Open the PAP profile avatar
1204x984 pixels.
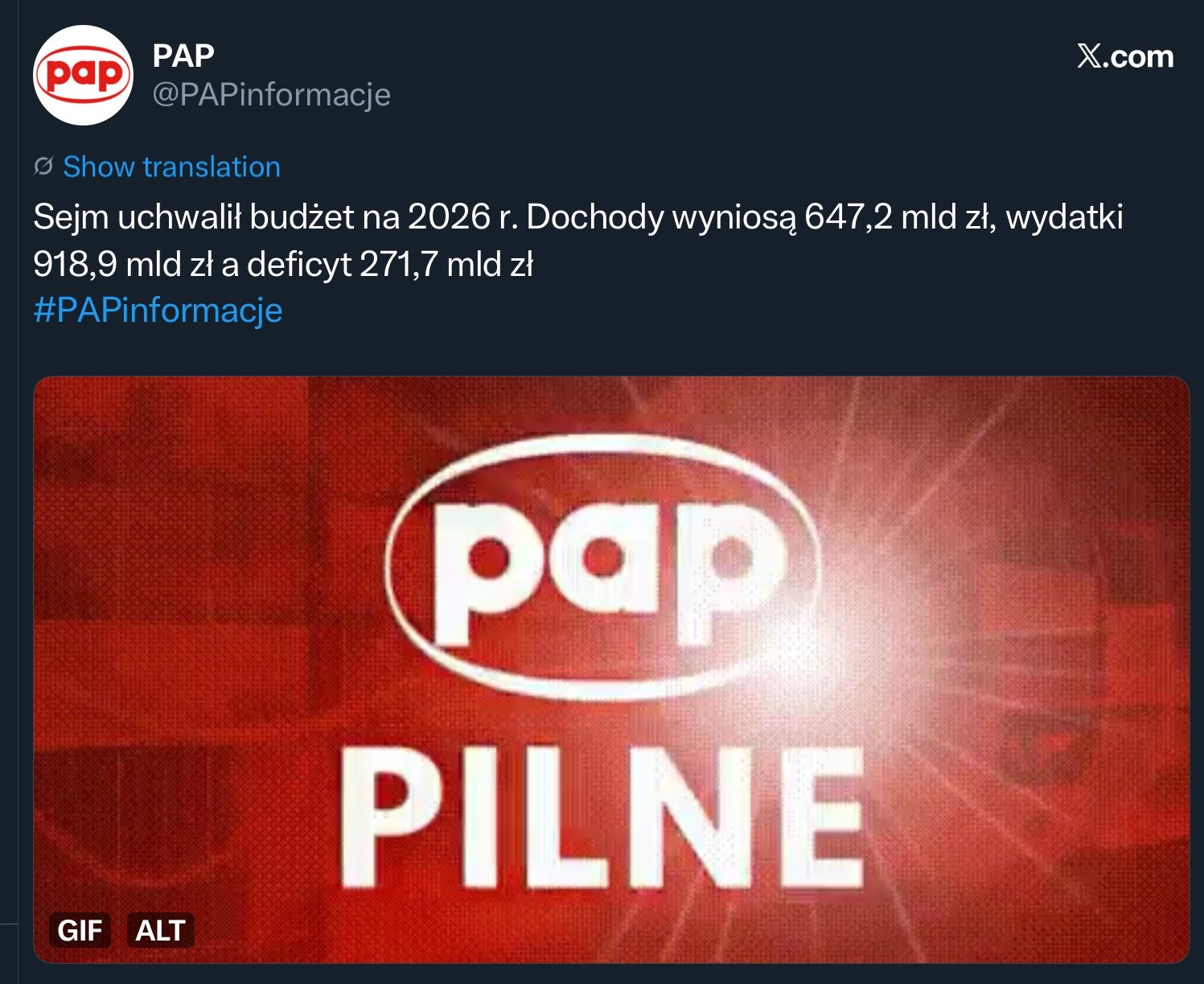(x=83, y=75)
